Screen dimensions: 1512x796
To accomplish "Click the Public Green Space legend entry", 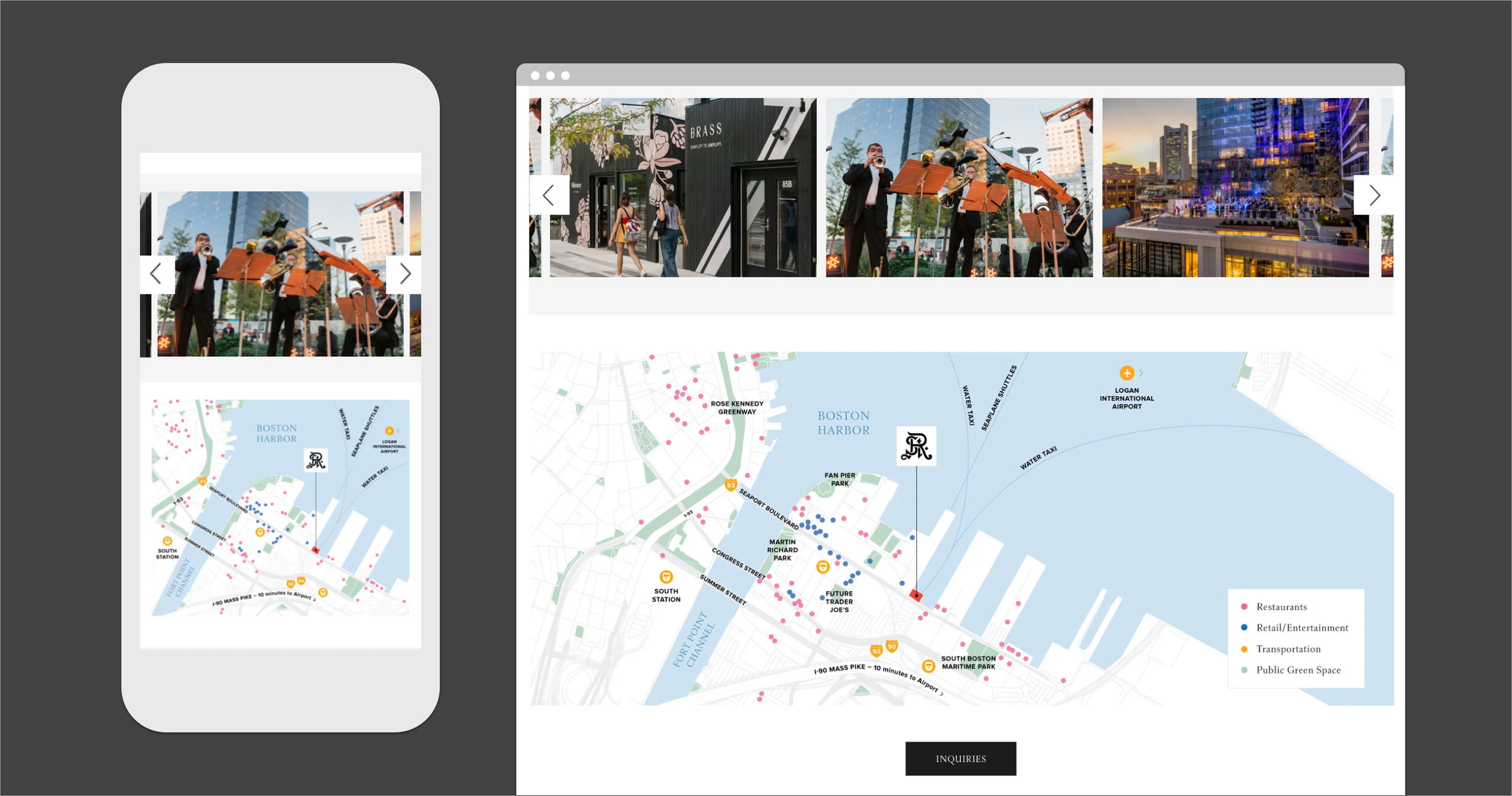I will (x=1298, y=670).
